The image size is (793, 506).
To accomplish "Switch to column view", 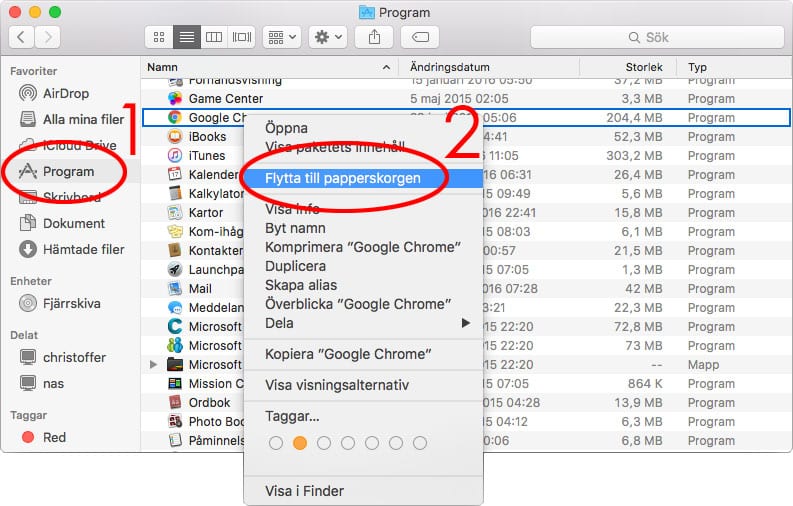I will point(214,37).
